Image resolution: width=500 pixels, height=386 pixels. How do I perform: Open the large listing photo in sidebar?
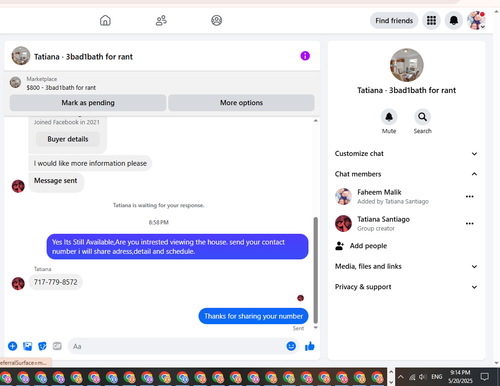tap(406, 65)
